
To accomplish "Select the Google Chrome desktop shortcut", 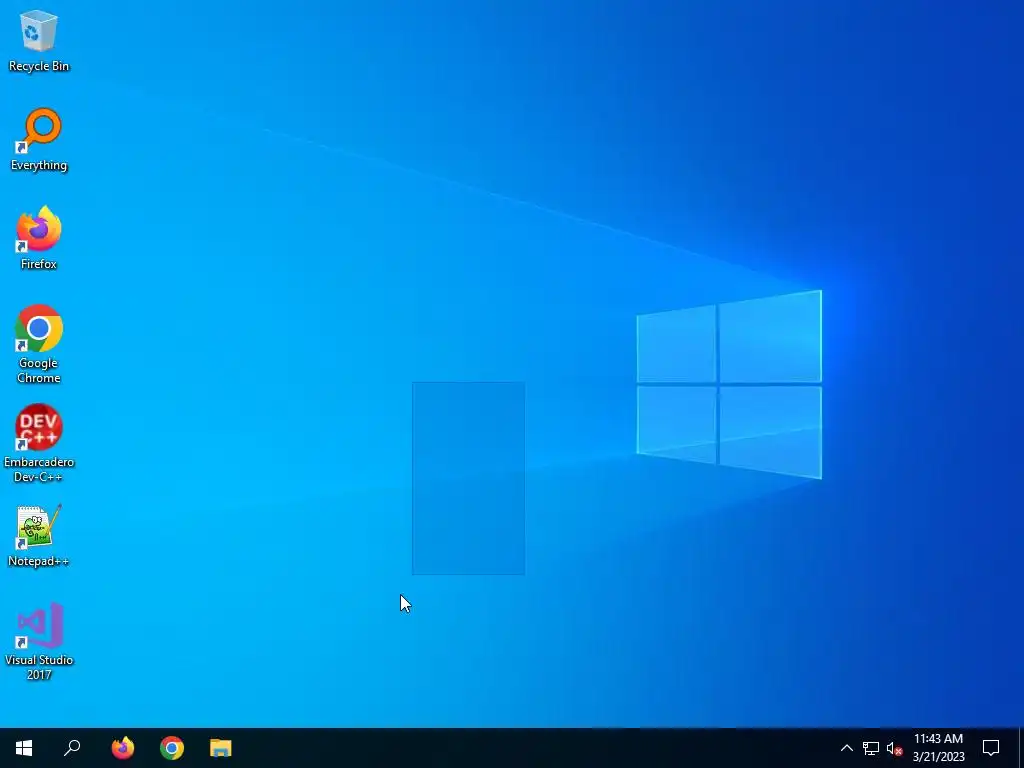I will 39,345.
